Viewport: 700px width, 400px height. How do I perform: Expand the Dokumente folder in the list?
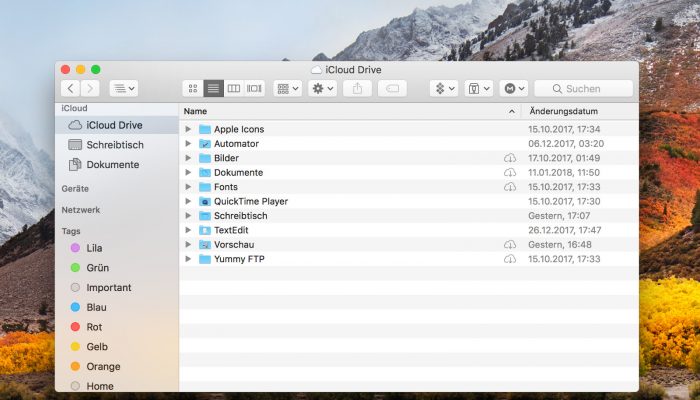188,172
